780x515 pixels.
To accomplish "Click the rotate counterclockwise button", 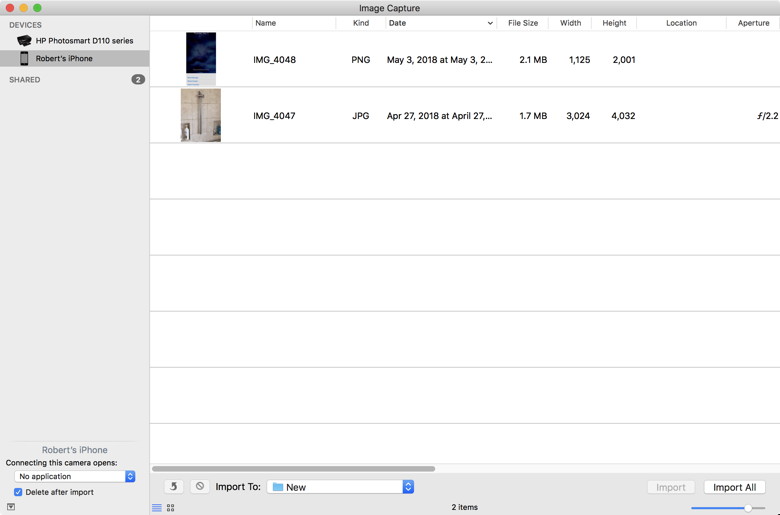I will 174,487.
